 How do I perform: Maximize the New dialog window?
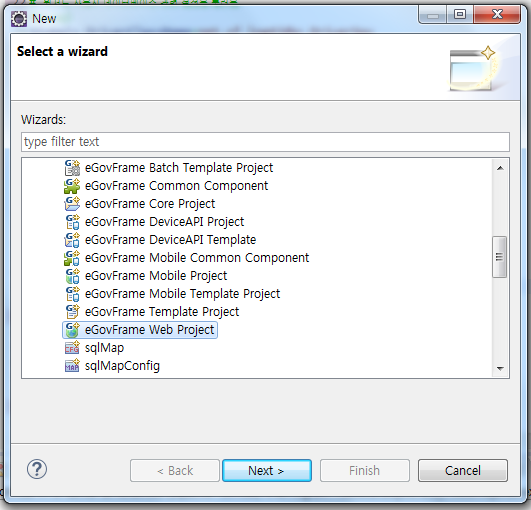tap(460, 15)
